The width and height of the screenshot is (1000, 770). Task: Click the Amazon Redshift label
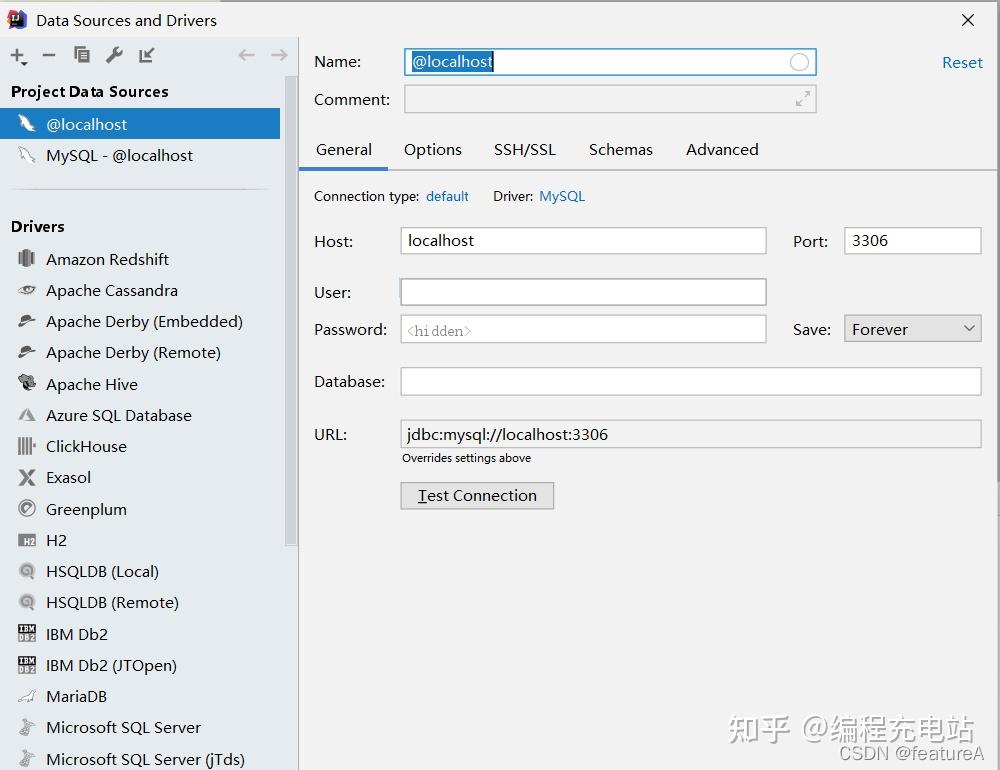[107, 259]
